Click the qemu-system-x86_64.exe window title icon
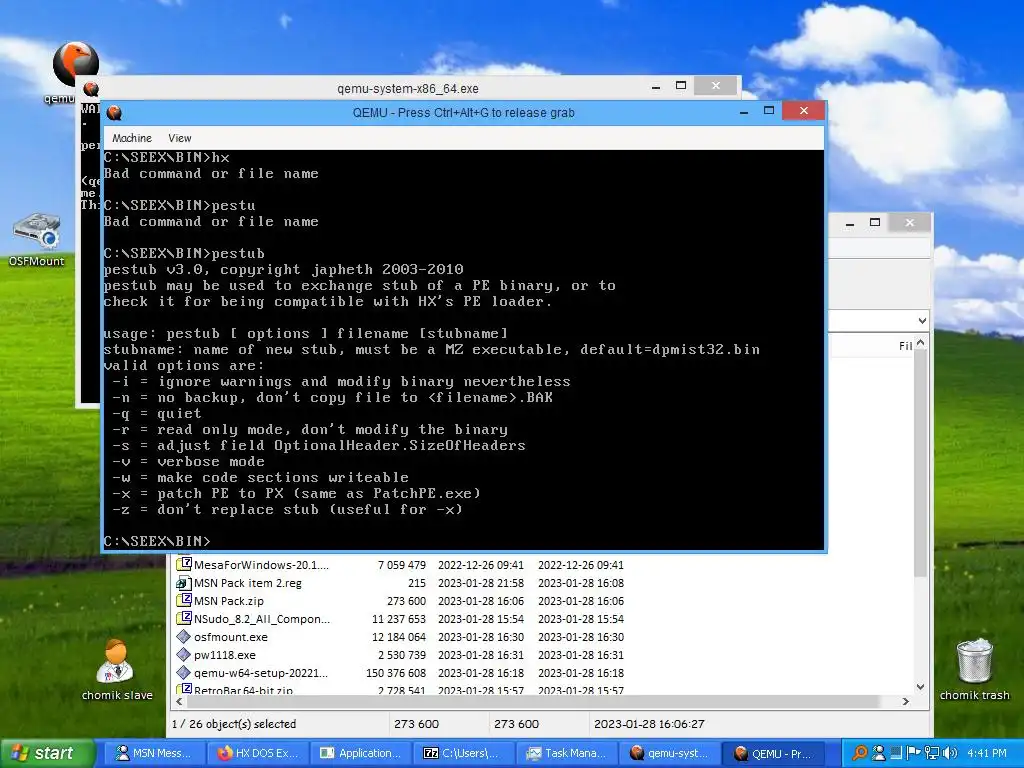Image resolution: width=1024 pixels, height=768 pixels. tap(91, 88)
